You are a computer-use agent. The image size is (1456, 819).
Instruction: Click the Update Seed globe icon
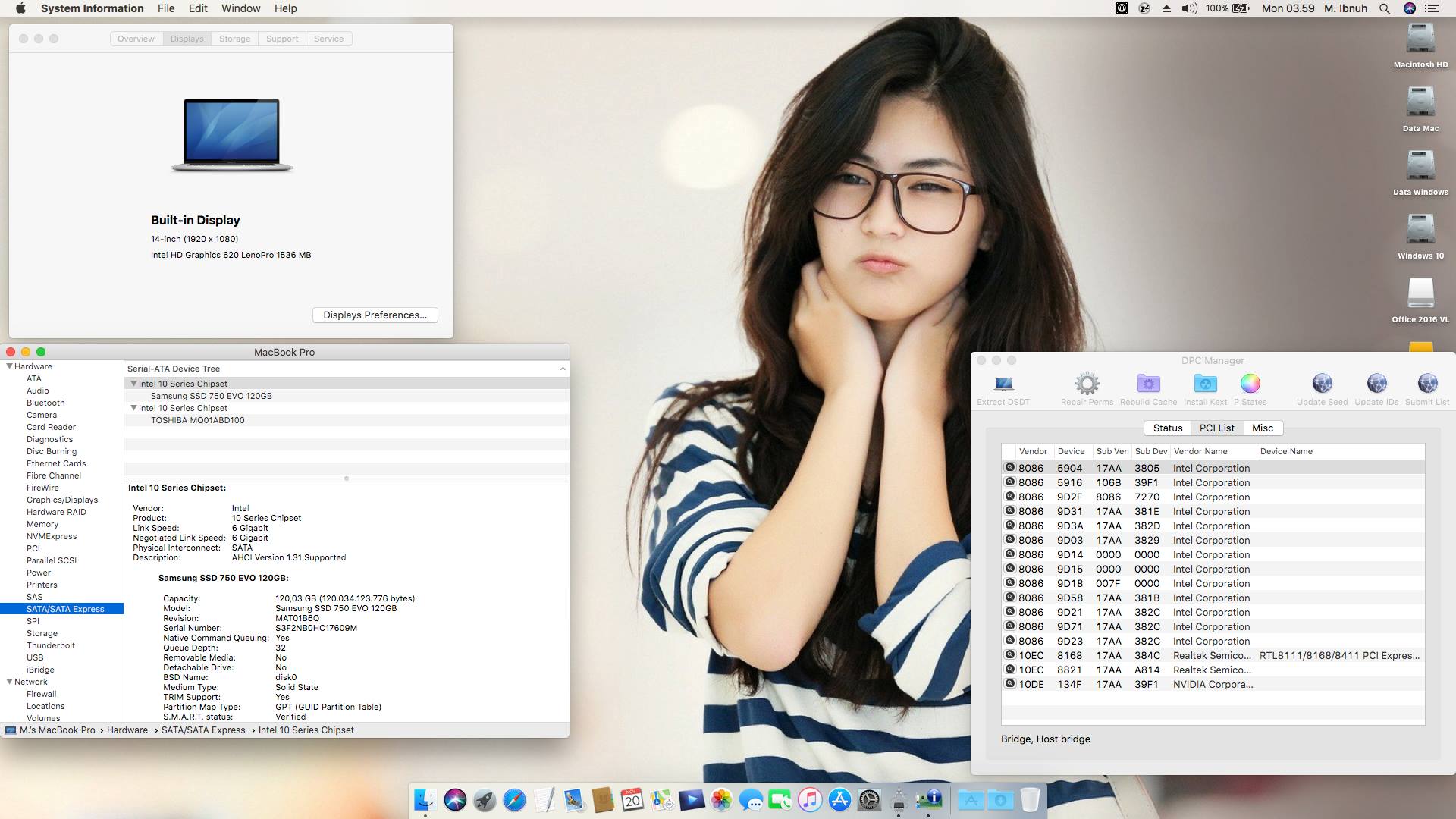[x=1322, y=384]
